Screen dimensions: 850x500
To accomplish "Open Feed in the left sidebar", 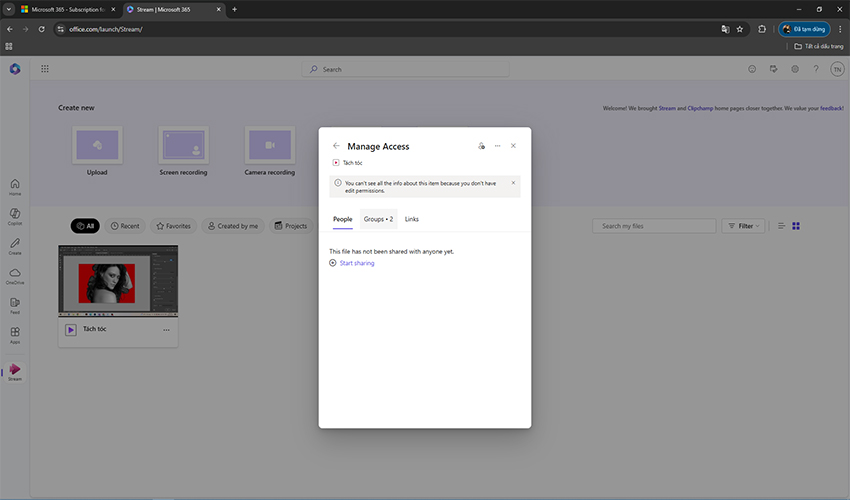I will point(15,306).
